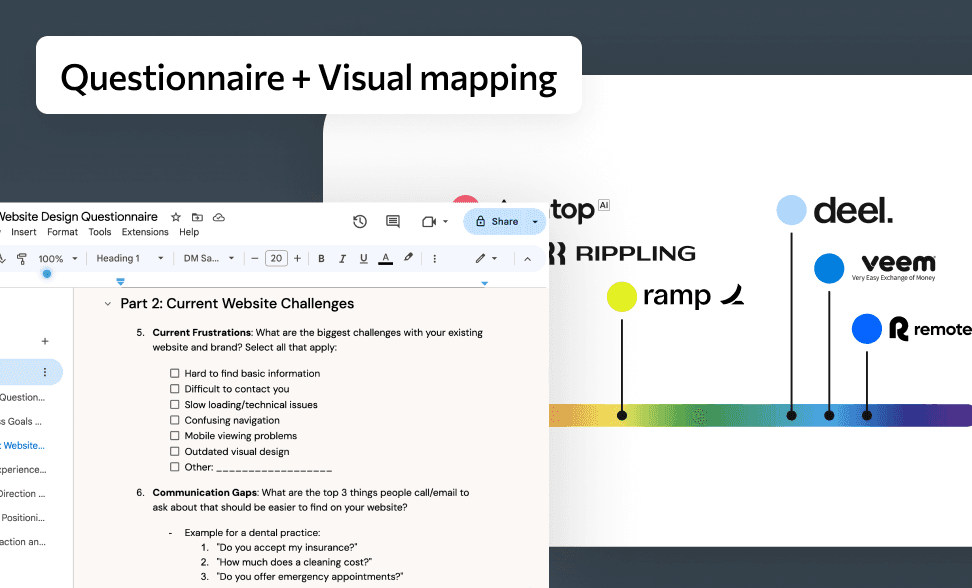Decrease font size with minus button
The width and height of the screenshot is (972, 588).
pos(254,258)
